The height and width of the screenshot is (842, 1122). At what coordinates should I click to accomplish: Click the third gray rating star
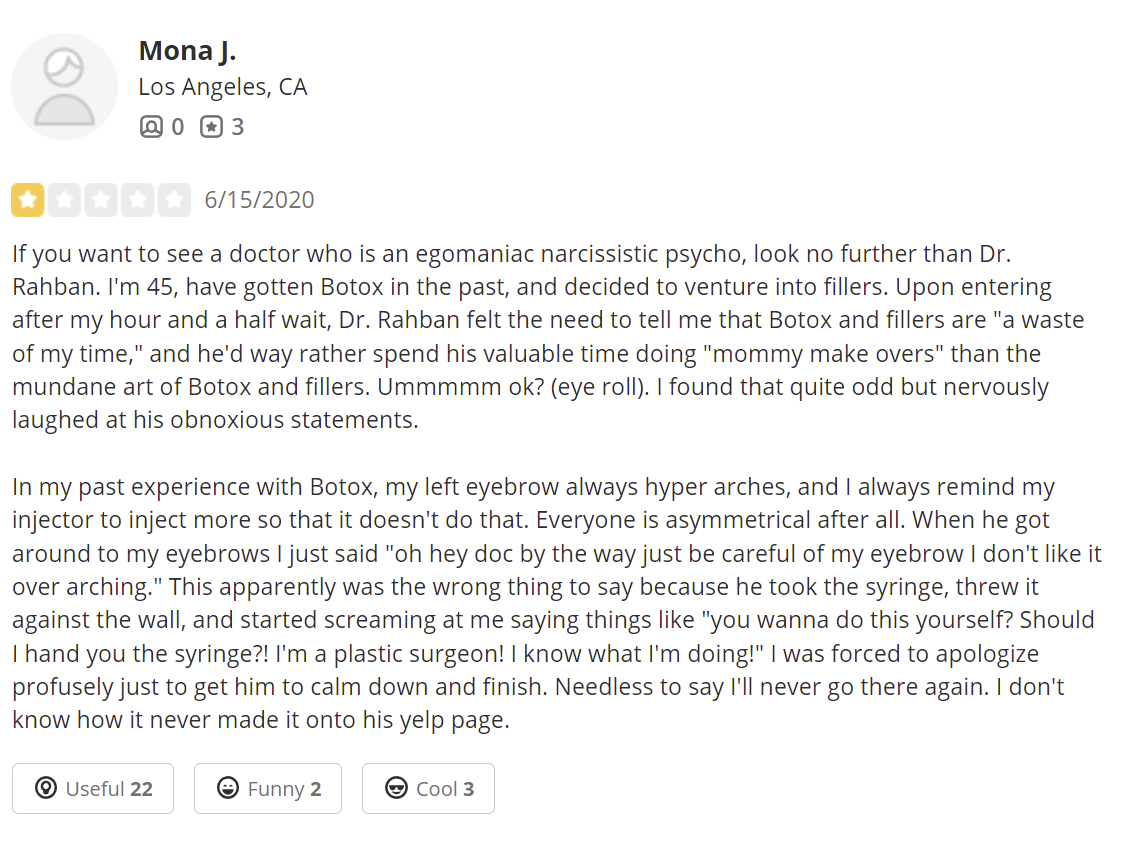click(x=101, y=200)
